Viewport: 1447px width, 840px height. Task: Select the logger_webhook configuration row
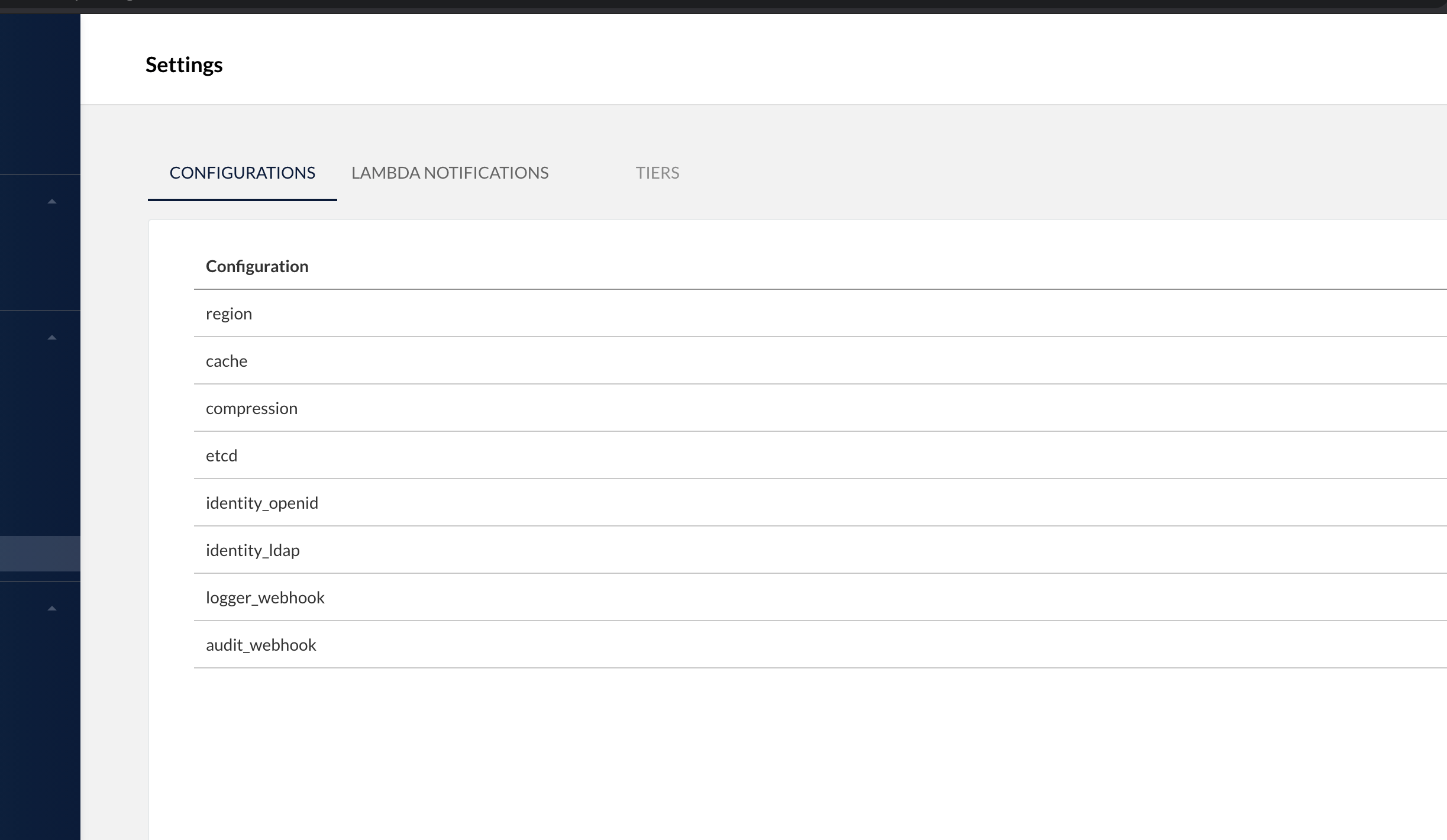pyautogui.click(x=265, y=597)
